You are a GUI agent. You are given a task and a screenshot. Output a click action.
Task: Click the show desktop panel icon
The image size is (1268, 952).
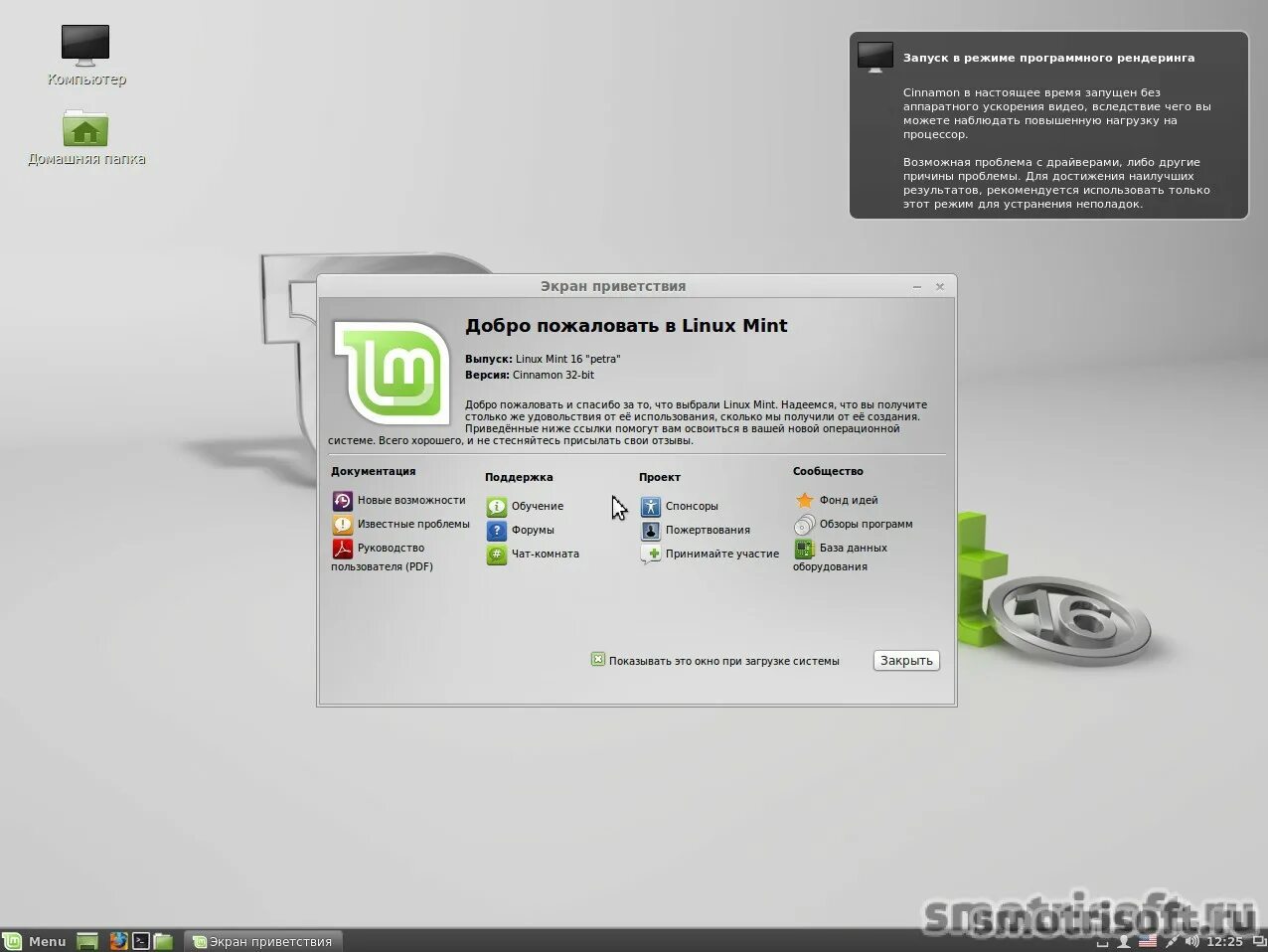click(x=87, y=941)
